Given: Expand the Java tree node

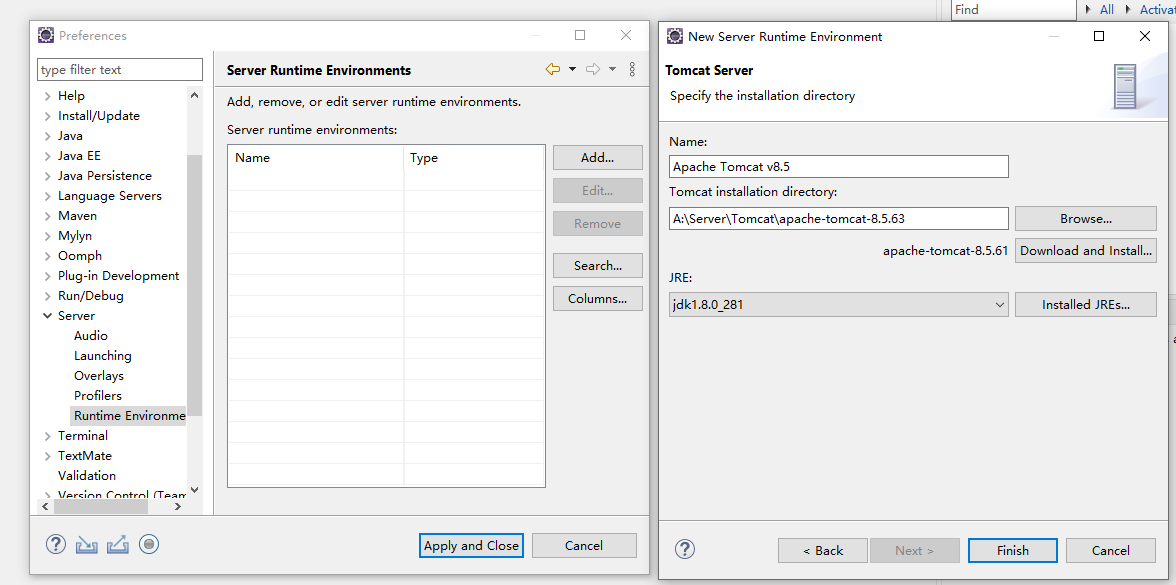Looking at the screenshot, I should pyautogui.click(x=48, y=136).
